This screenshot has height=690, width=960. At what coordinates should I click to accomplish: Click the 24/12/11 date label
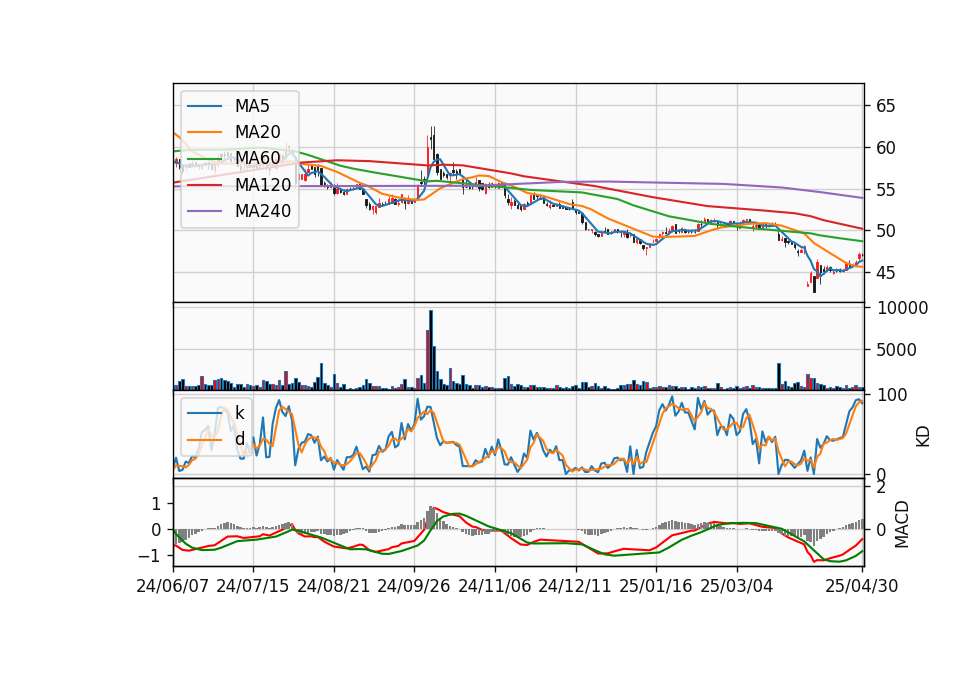pos(575,586)
